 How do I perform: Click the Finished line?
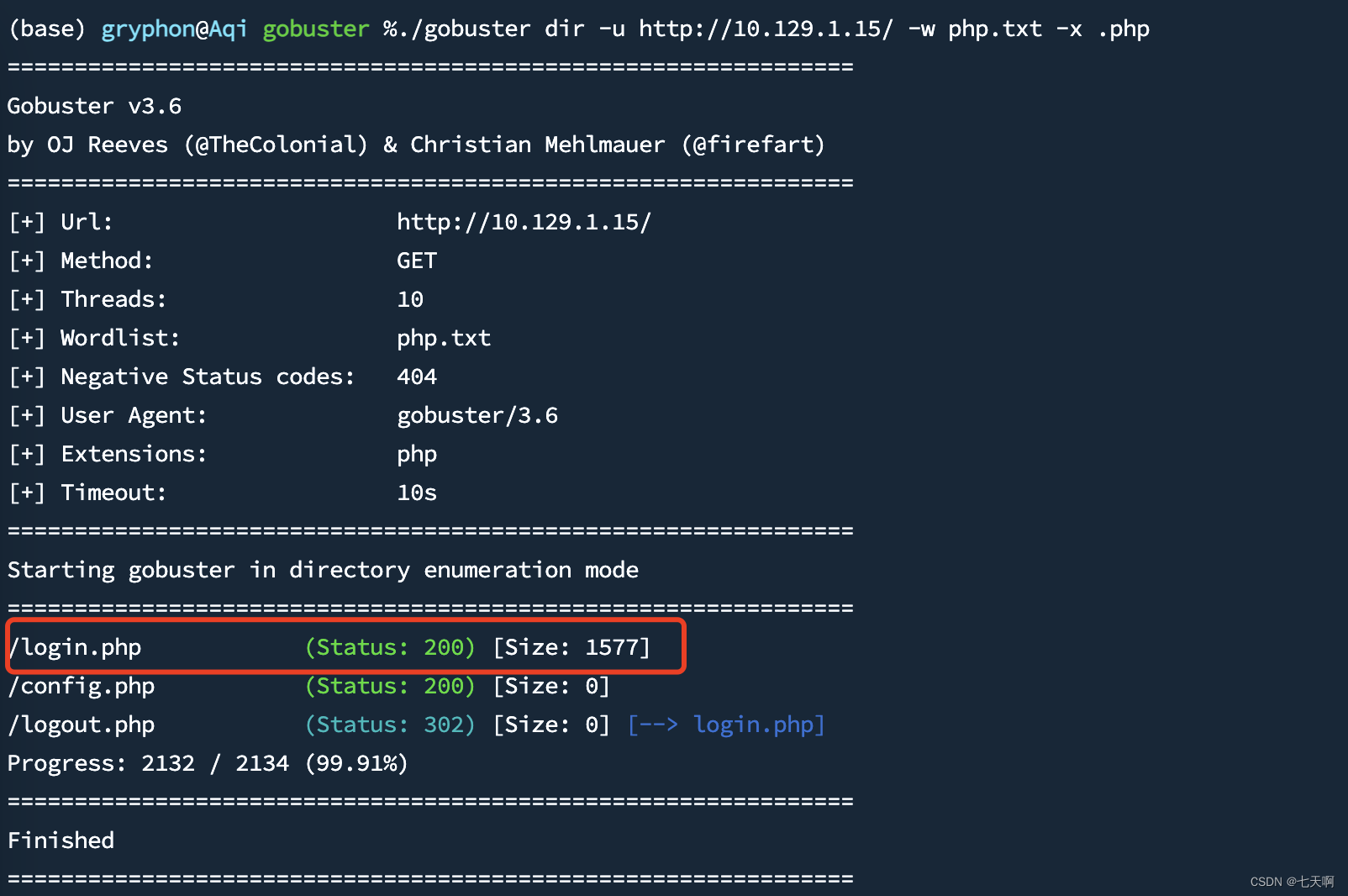click(x=61, y=841)
